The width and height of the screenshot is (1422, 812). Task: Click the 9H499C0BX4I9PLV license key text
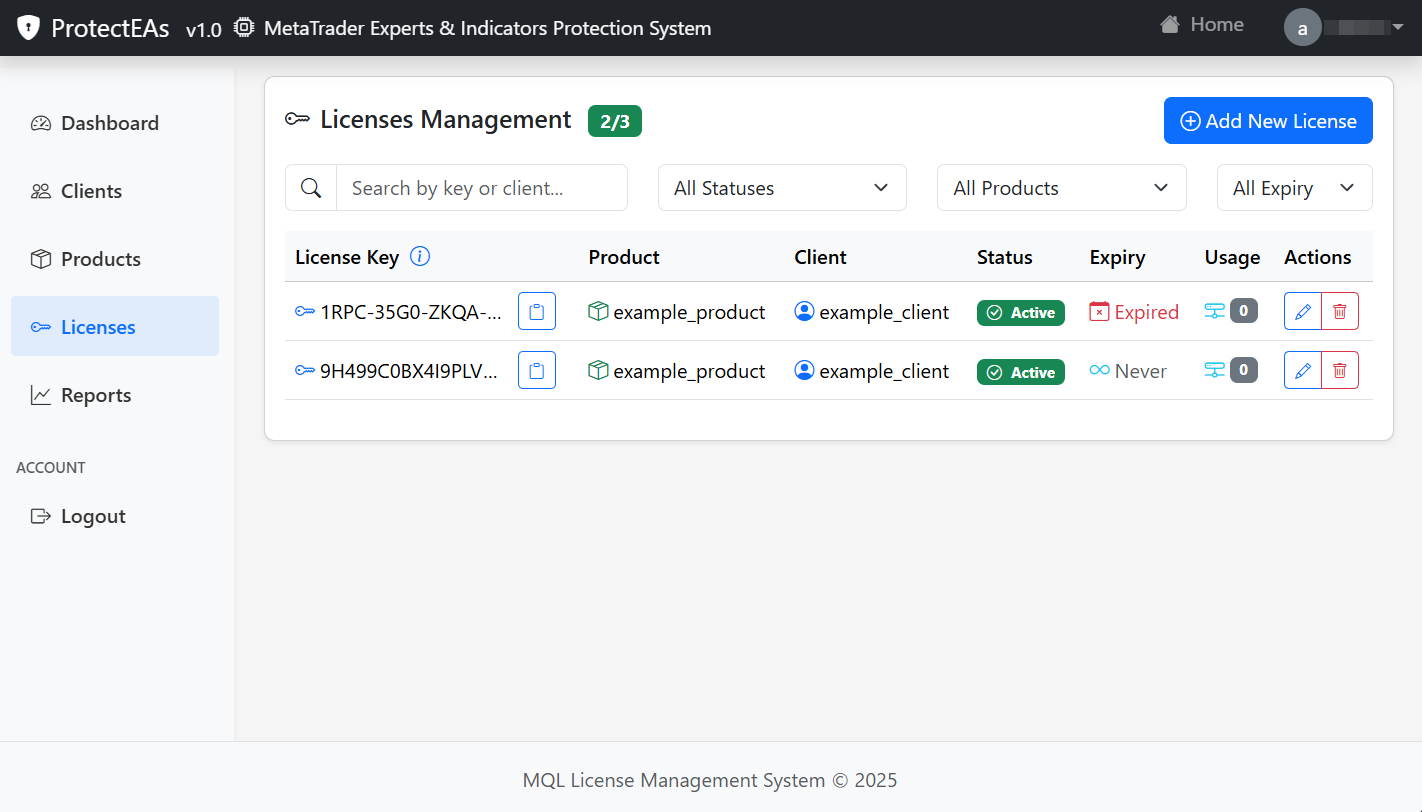point(408,371)
